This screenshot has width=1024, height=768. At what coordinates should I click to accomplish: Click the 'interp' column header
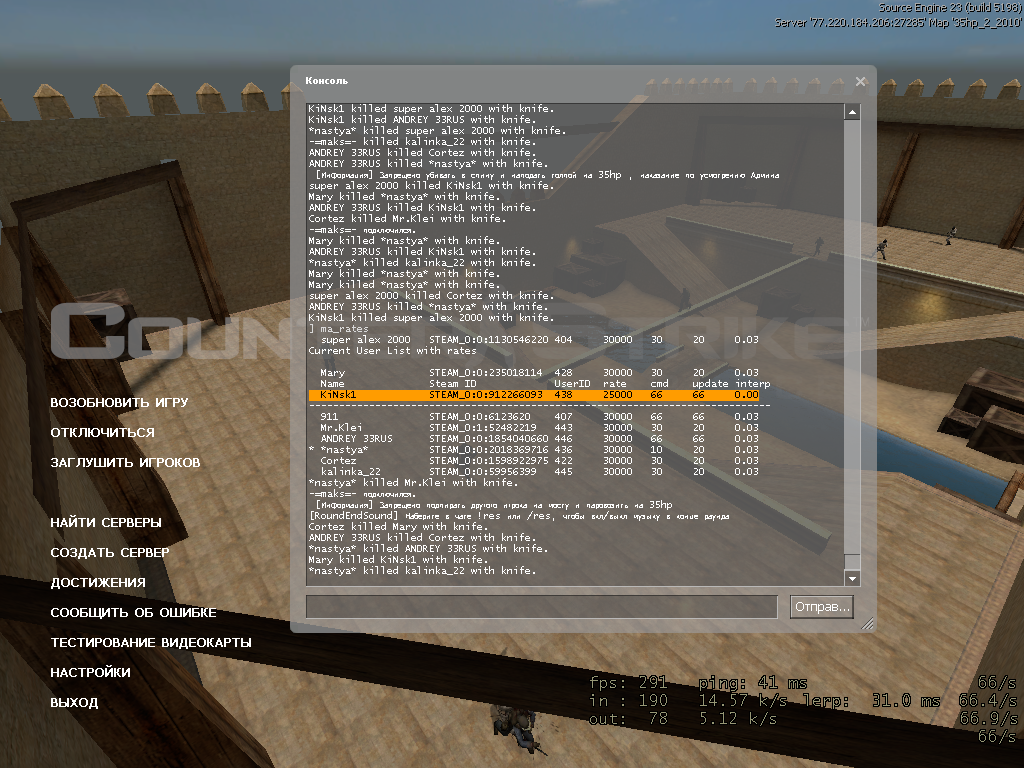[x=753, y=384]
